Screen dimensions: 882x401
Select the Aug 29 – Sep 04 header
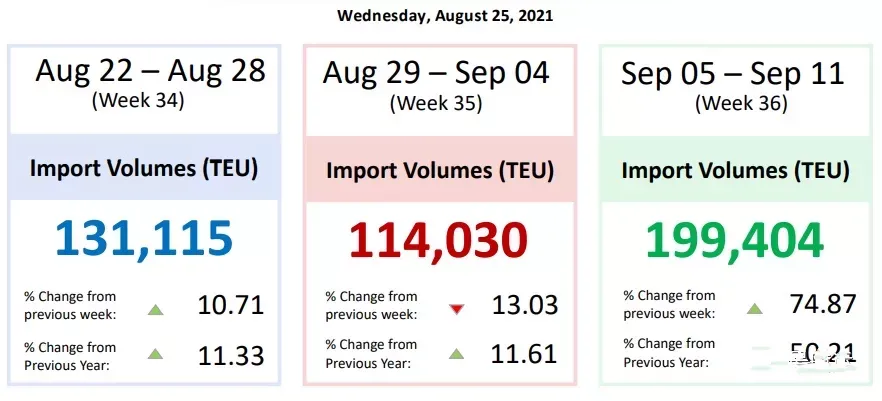[436, 73]
